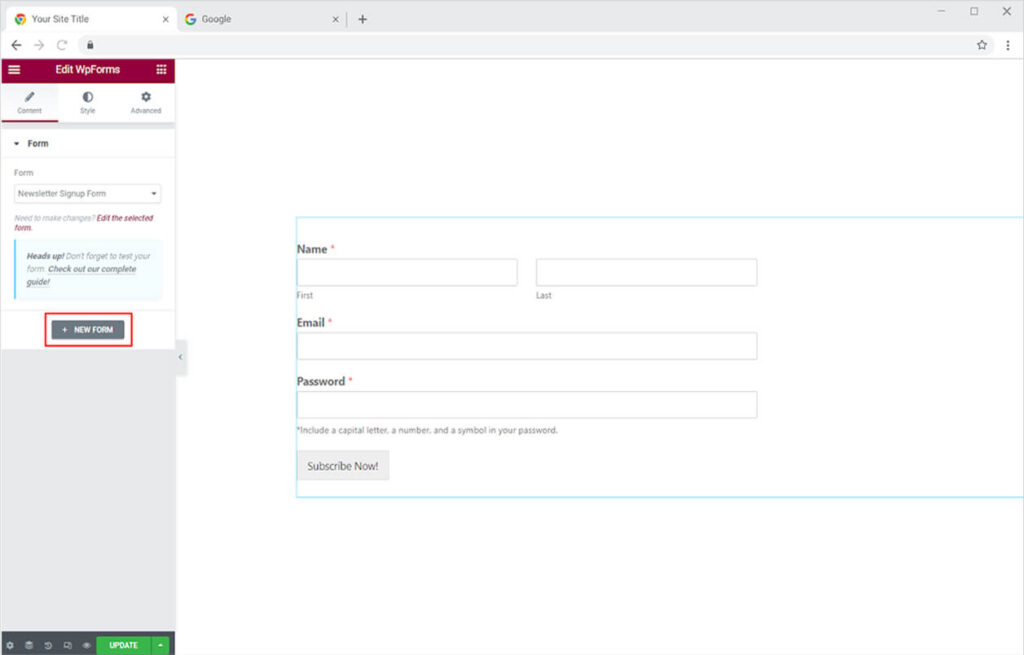Collapse the editor side panel
The width and height of the screenshot is (1024, 655).
click(180, 357)
